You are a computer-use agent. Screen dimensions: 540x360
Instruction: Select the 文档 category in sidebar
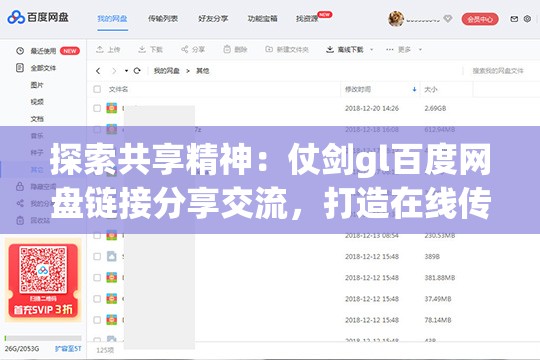click(37, 119)
